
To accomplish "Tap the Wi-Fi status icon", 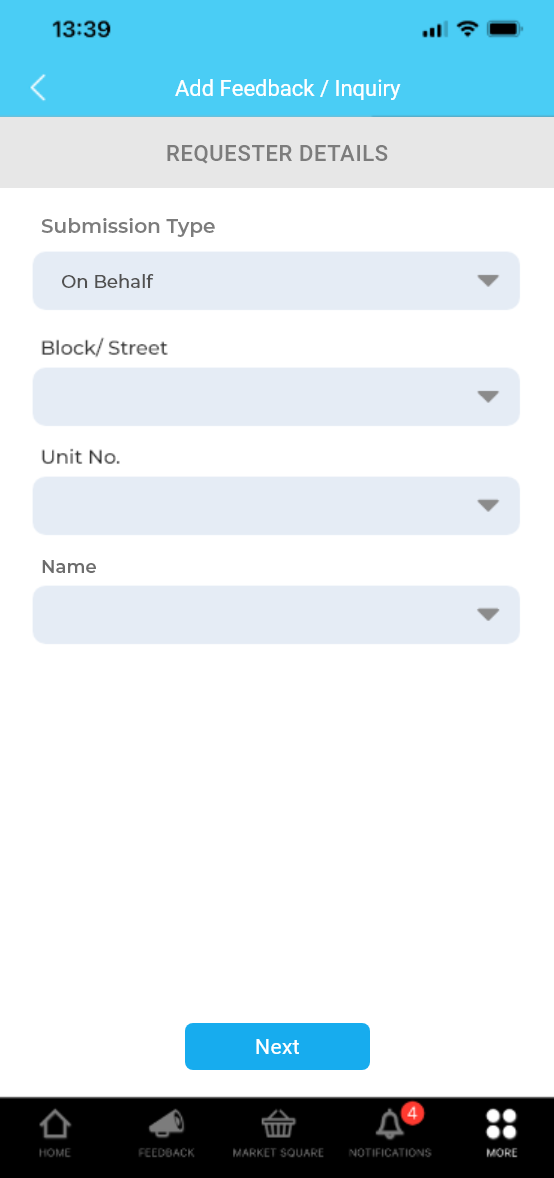I will (468, 29).
